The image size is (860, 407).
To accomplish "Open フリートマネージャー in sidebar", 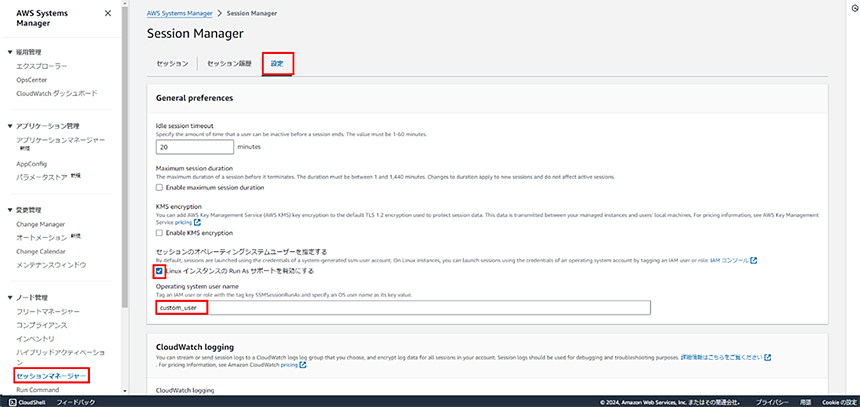I will [x=48, y=312].
